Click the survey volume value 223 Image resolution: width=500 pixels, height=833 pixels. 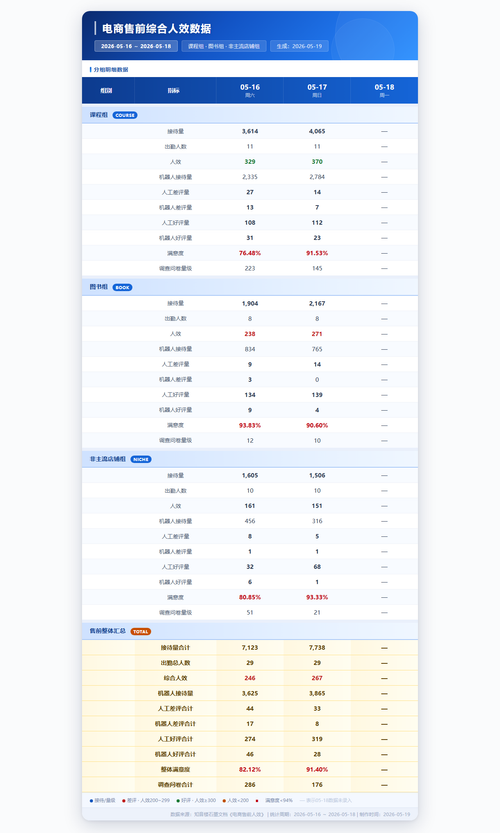tap(250, 268)
